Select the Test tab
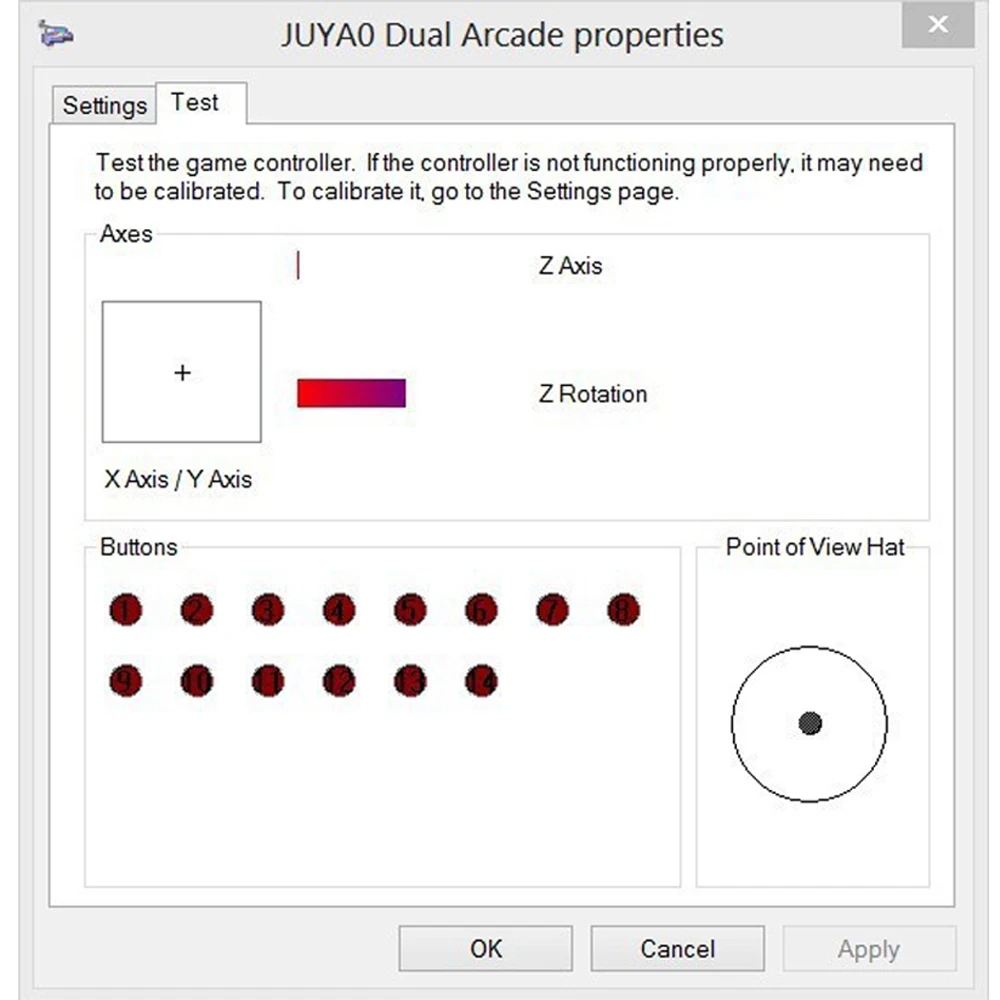This screenshot has height=1000, width=1000. click(195, 102)
